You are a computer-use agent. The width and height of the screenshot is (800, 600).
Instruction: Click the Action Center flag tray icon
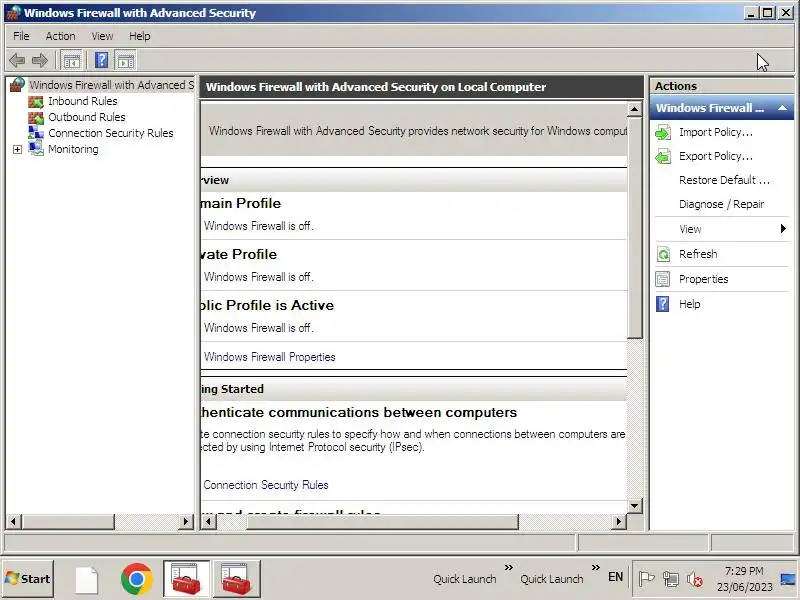(646, 579)
